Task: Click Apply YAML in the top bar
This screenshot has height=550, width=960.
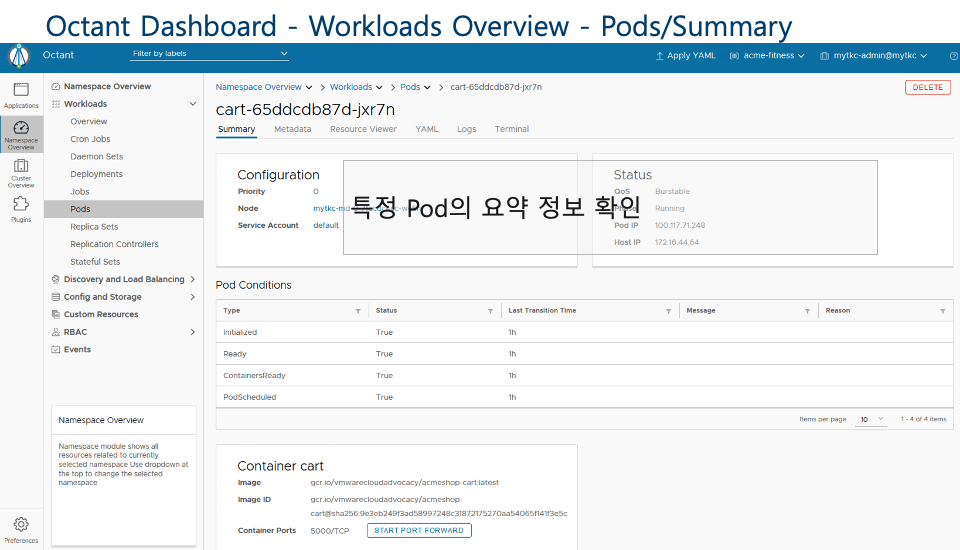Action: [685, 56]
